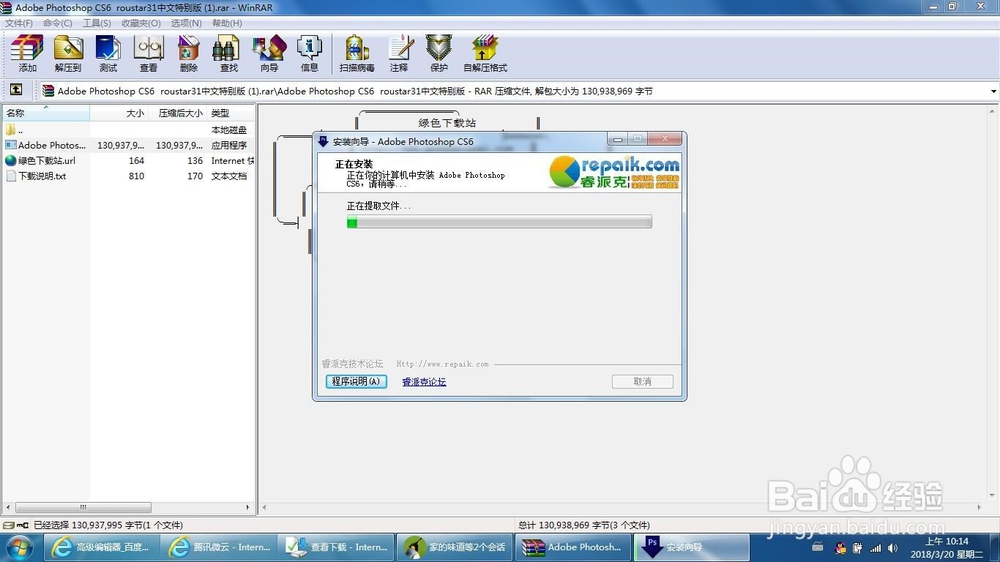Minimize the installer wizard dialog
The width and height of the screenshot is (1000, 562).
click(617, 139)
